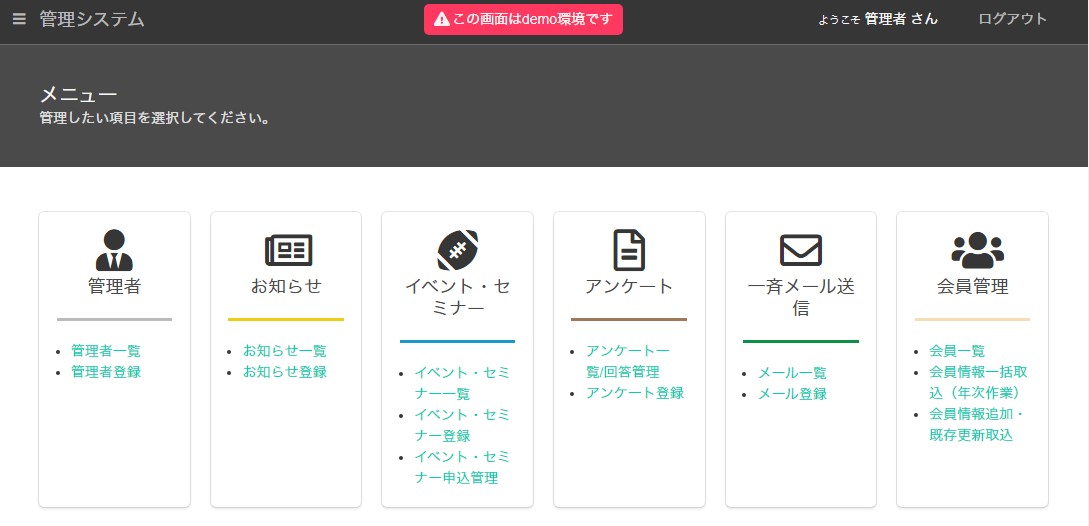Open 会員情報追加・既存更新取込
The height and width of the screenshot is (526, 1089).
[x=977, y=425]
